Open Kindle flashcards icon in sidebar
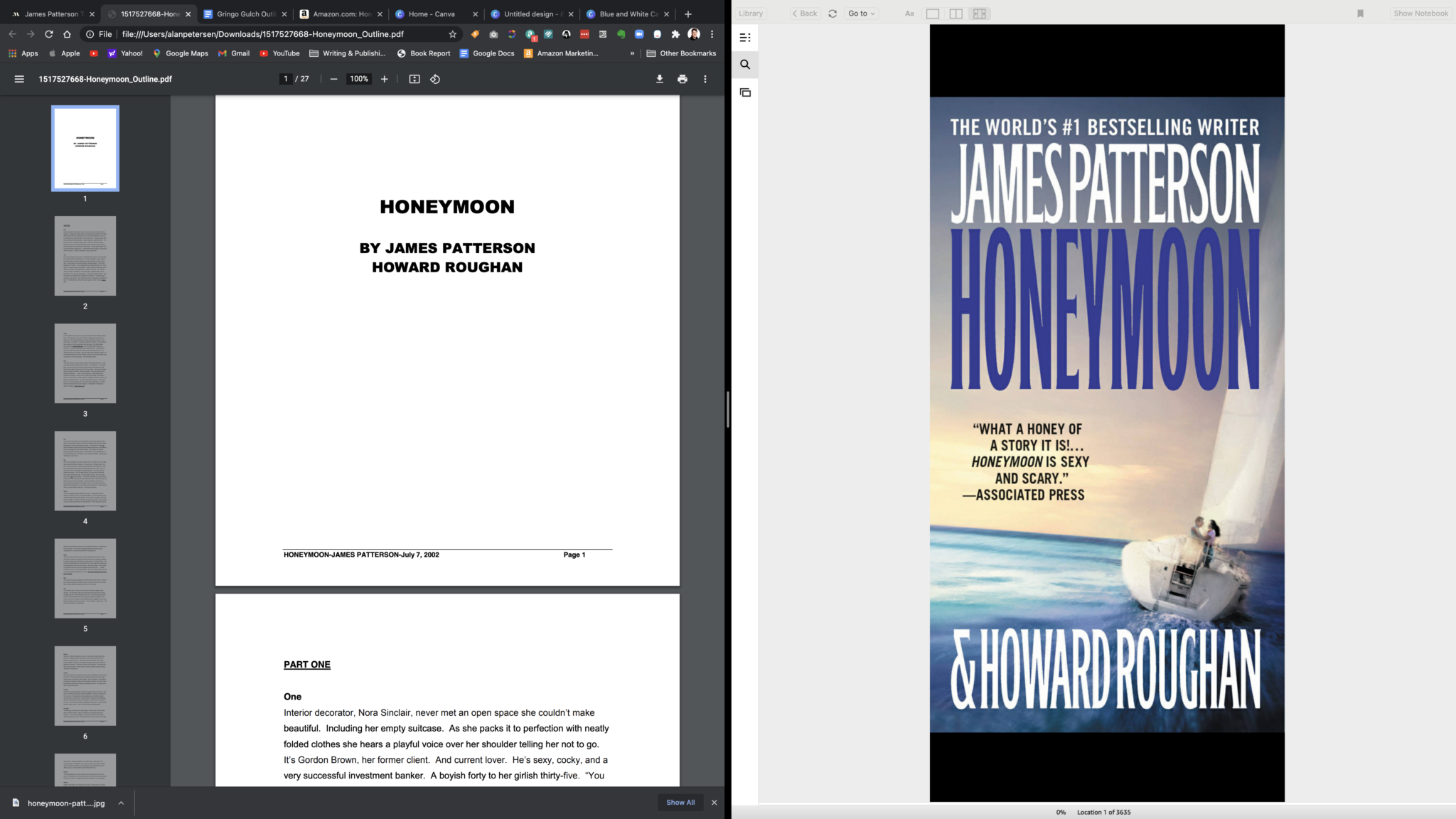This screenshot has height=819, width=1456. [x=745, y=92]
